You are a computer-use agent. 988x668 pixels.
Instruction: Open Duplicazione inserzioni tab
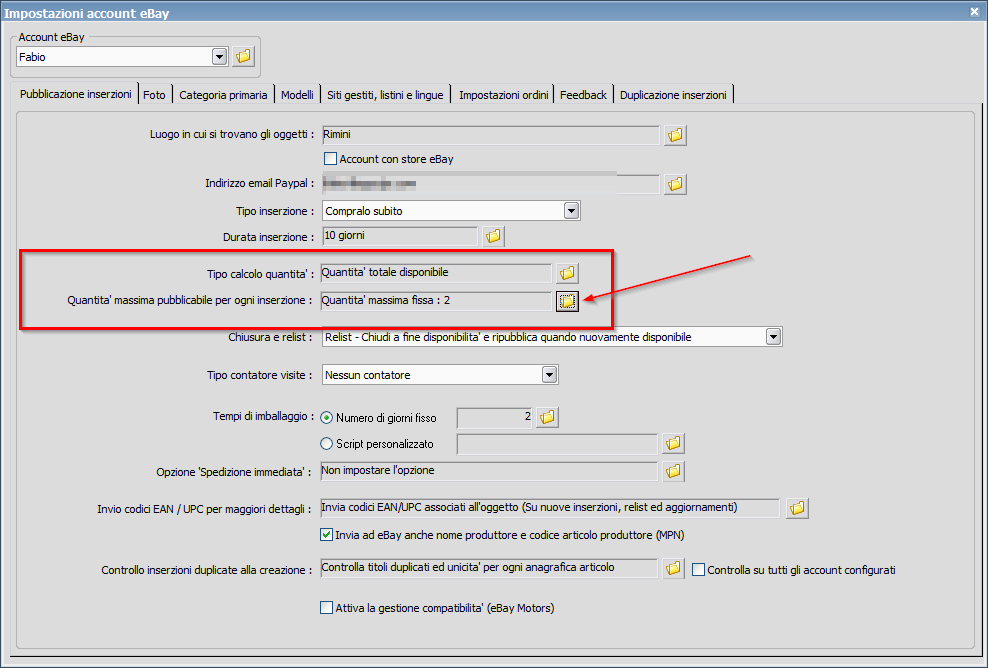pos(673,95)
